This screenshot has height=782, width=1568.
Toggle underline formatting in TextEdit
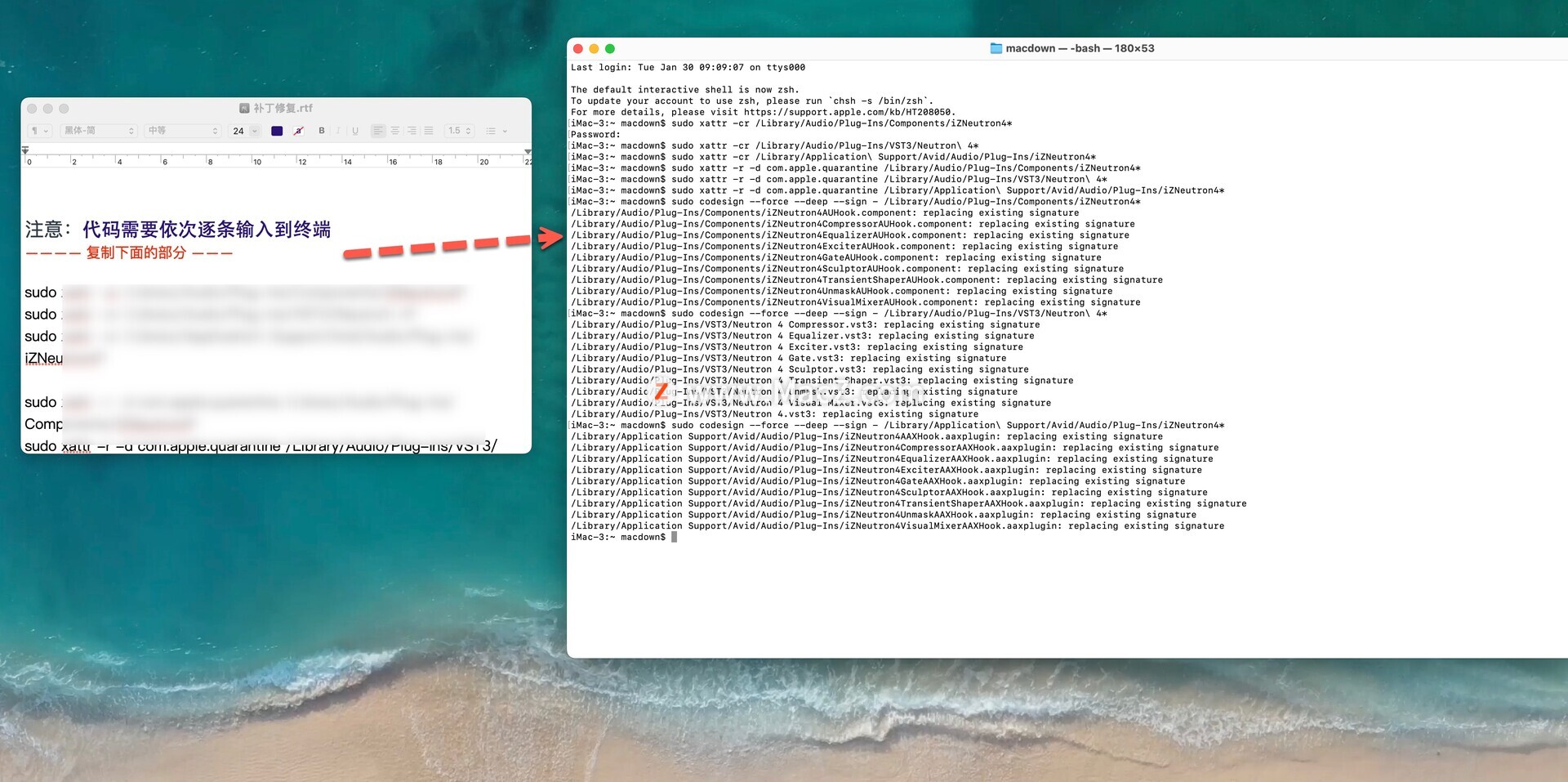pyautogui.click(x=355, y=131)
